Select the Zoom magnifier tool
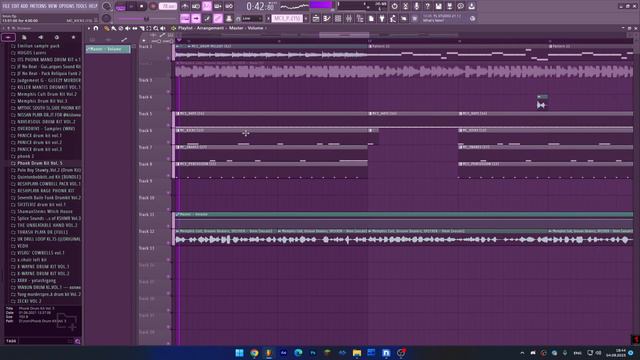640x360 pixels. (156, 28)
